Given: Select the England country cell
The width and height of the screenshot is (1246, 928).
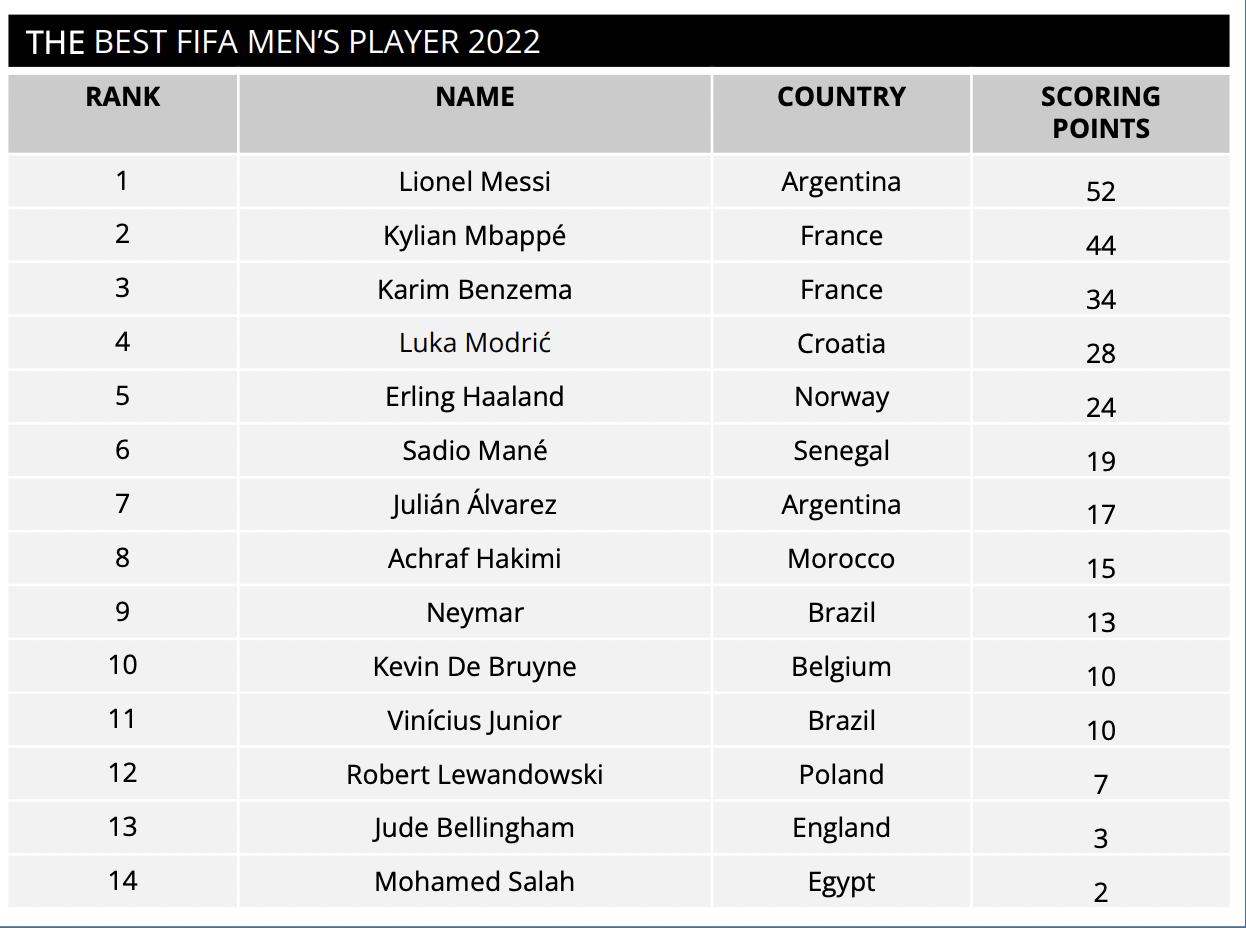Looking at the screenshot, I should pyautogui.click(x=841, y=828).
